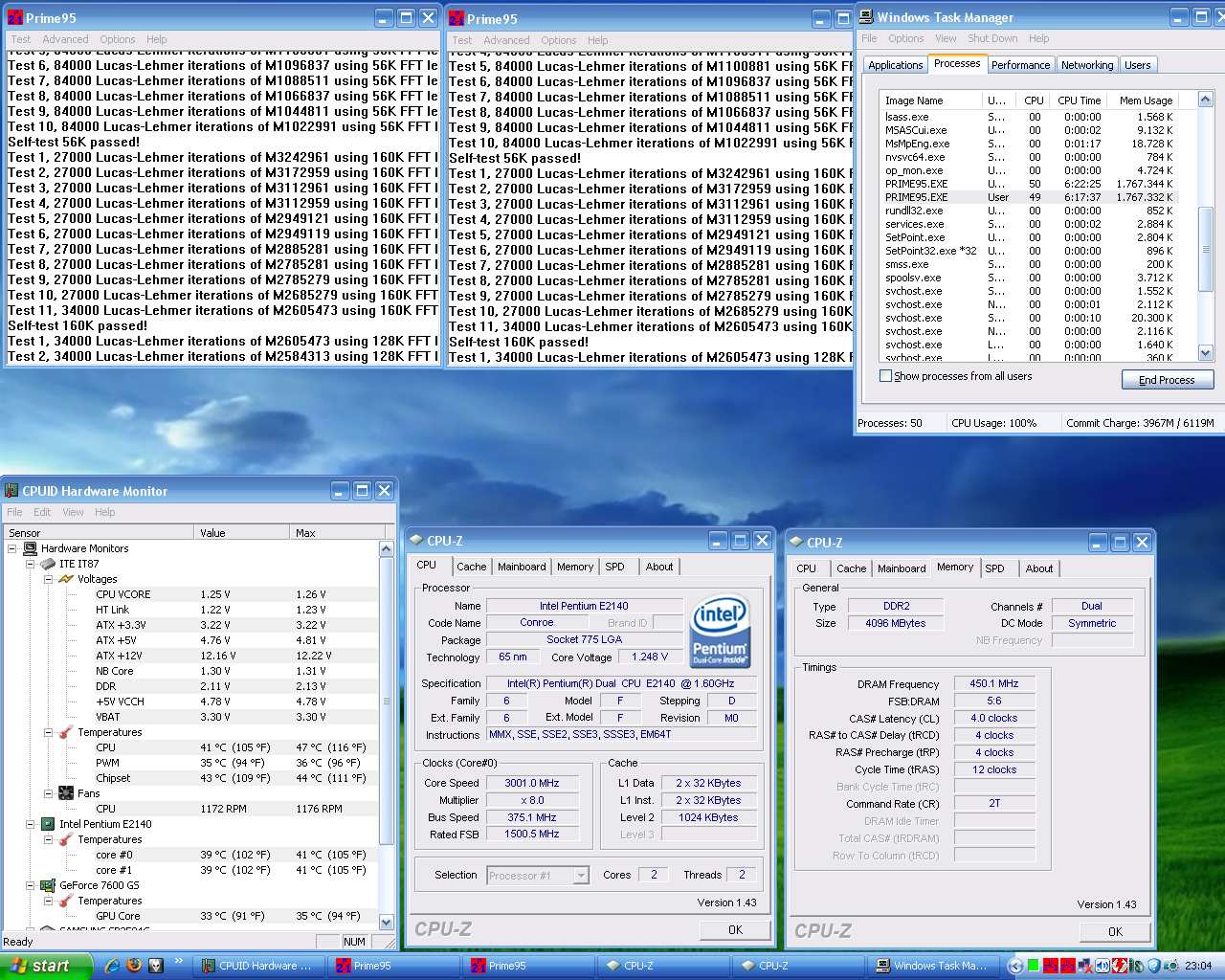
Task: Open the Windows start menu
Action: (x=46, y=966)
